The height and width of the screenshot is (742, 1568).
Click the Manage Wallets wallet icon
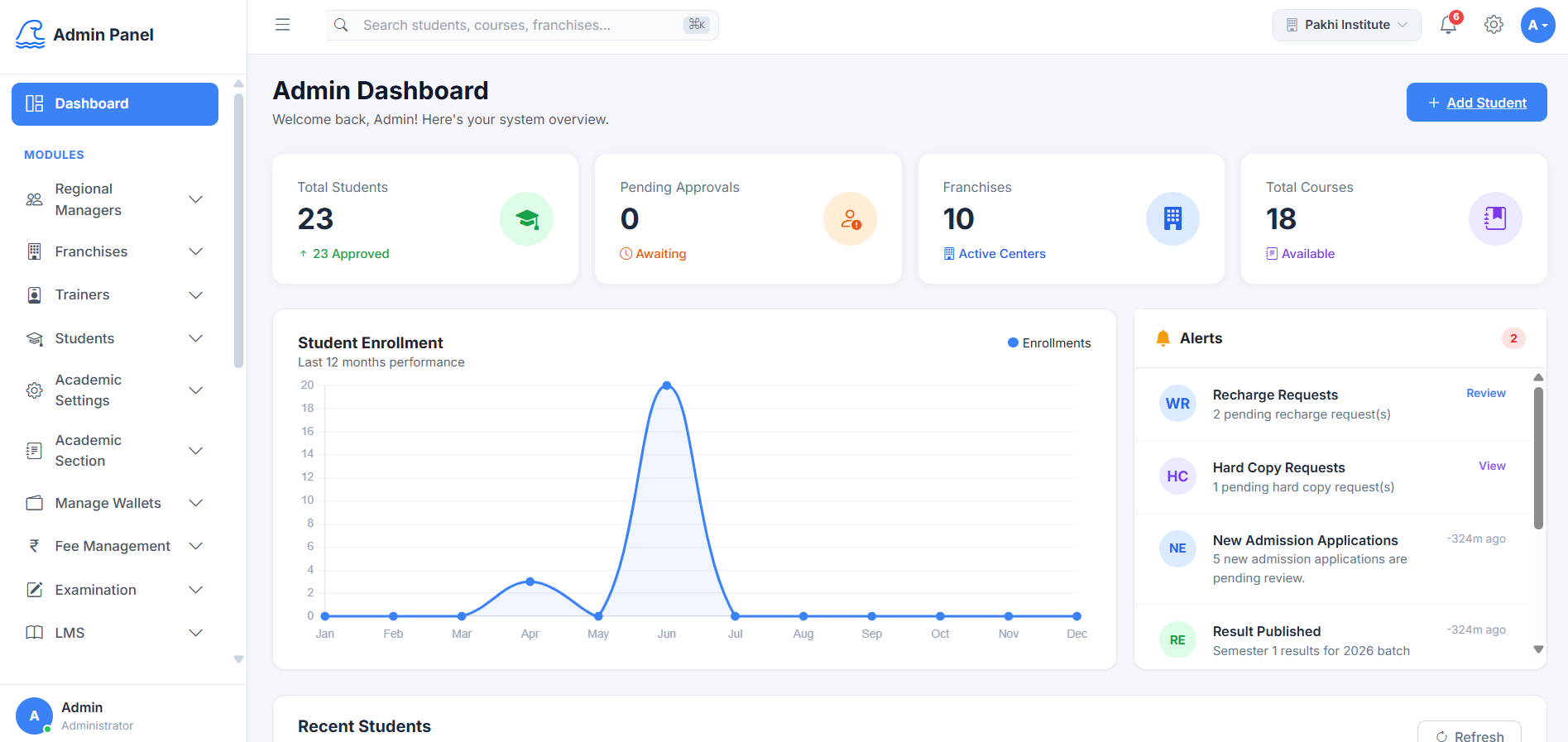click(34, 503)
